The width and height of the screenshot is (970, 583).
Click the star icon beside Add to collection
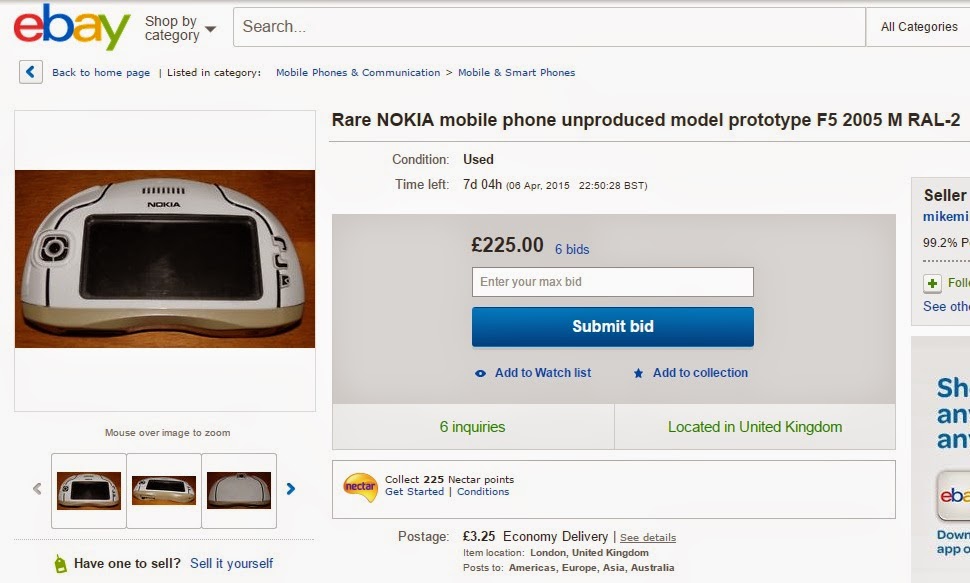[639, 373]
